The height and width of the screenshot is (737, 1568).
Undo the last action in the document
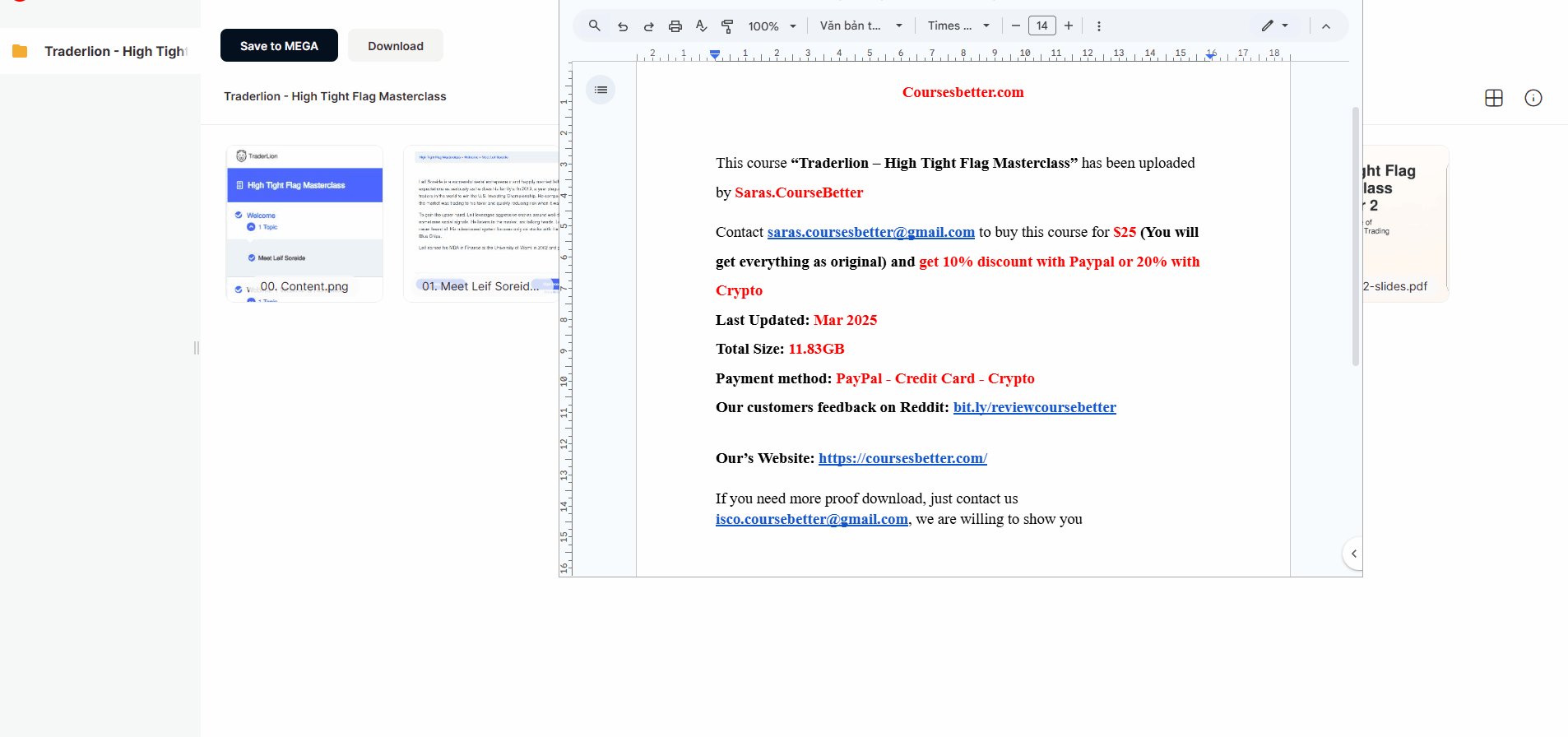point(623,26)
